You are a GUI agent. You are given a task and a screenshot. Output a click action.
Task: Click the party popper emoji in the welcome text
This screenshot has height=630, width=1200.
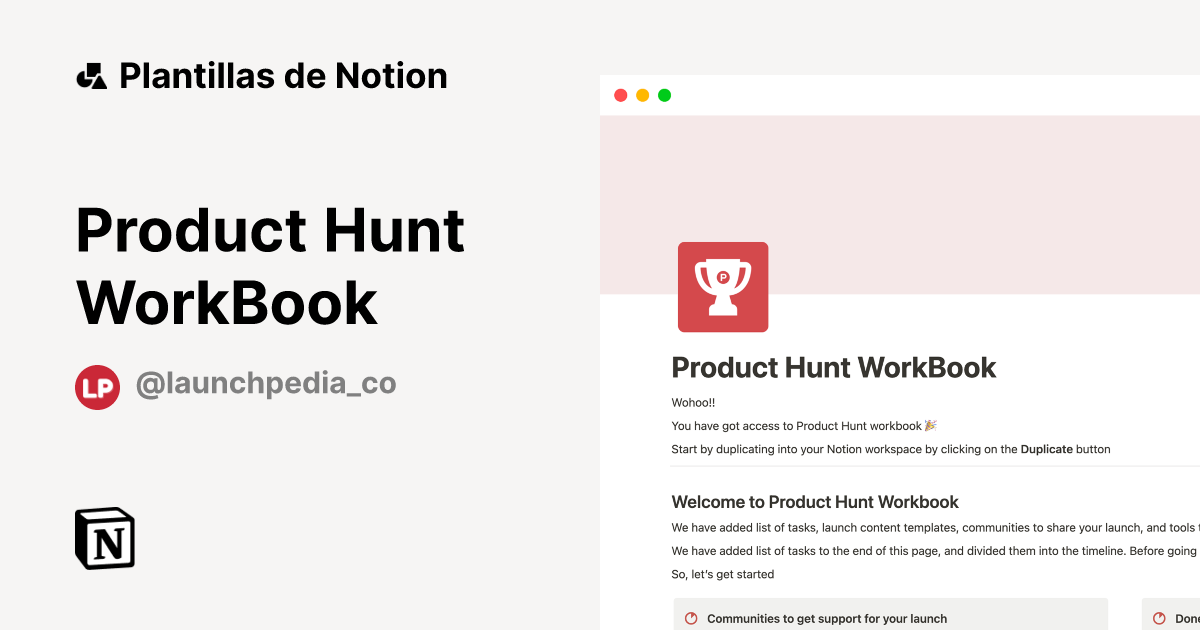[930, 425]
